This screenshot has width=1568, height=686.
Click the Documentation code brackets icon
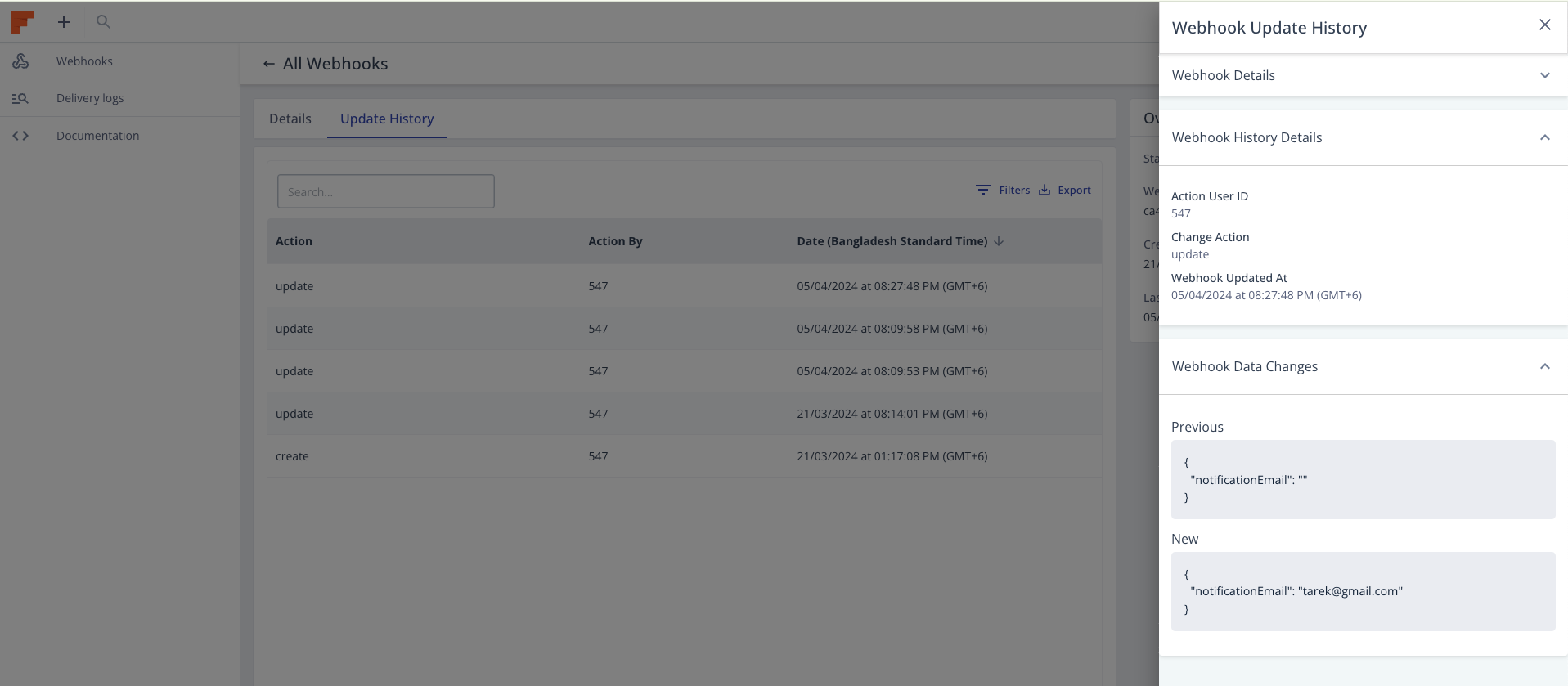point(20,136)
